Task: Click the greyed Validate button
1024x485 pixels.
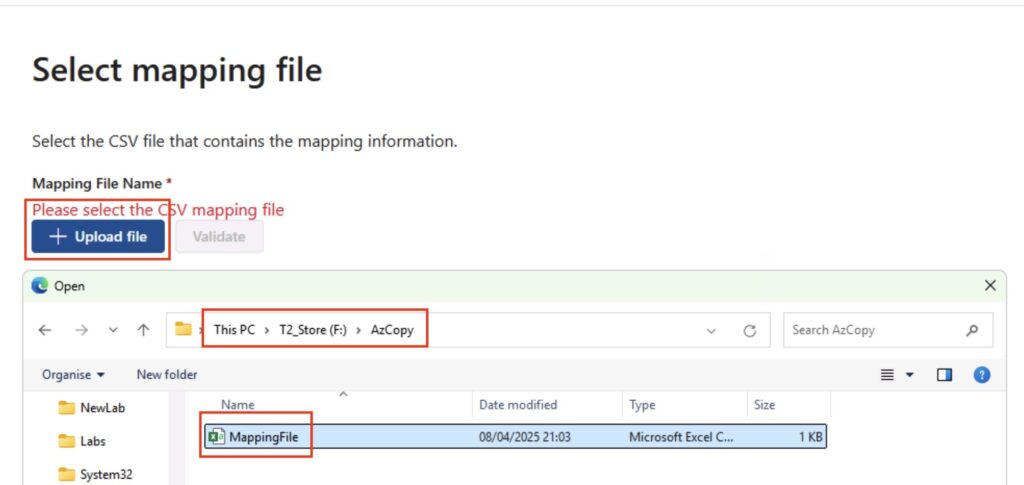Action: click(219, 237)
